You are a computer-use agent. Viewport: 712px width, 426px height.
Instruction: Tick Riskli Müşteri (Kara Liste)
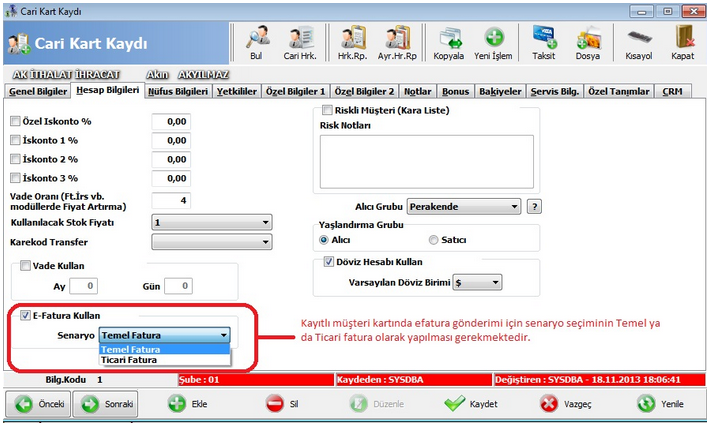click(x=327, y=110)
